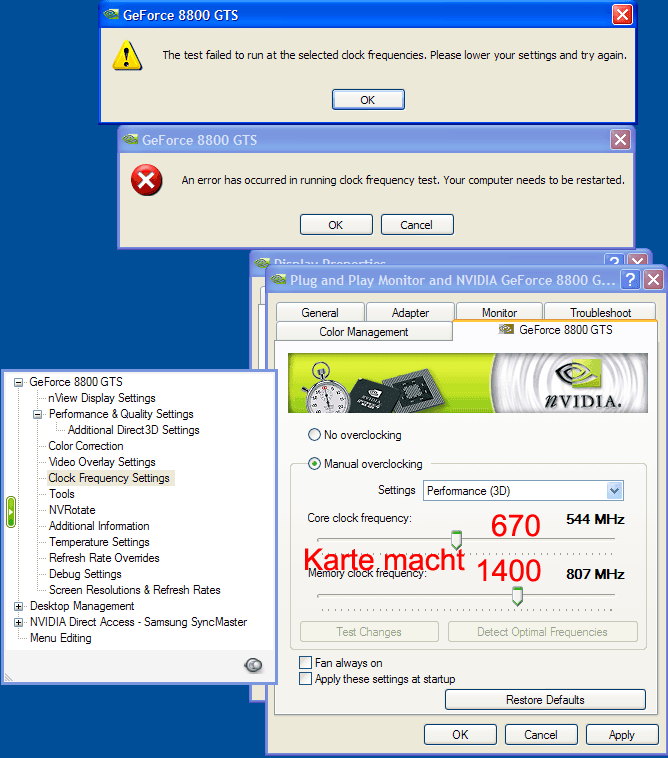Click NVIDIA icon on GeForce 8800 GTS tab
Viewport: 668px width, 758px height.
[x=506, y=329]
